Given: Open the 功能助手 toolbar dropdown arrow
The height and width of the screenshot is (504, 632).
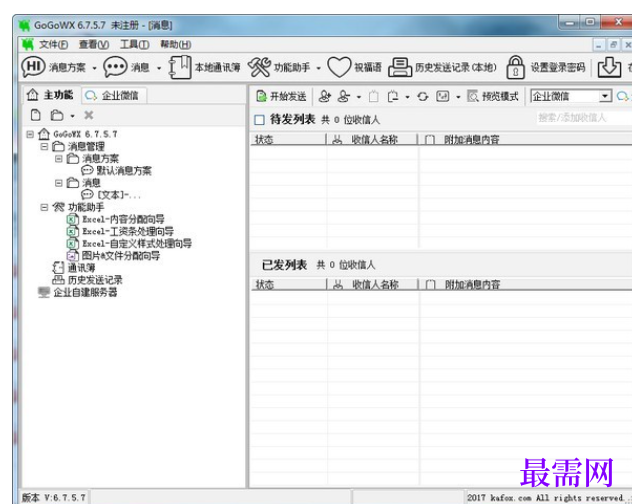Looking at the screenshot, I should pos(318,68).
